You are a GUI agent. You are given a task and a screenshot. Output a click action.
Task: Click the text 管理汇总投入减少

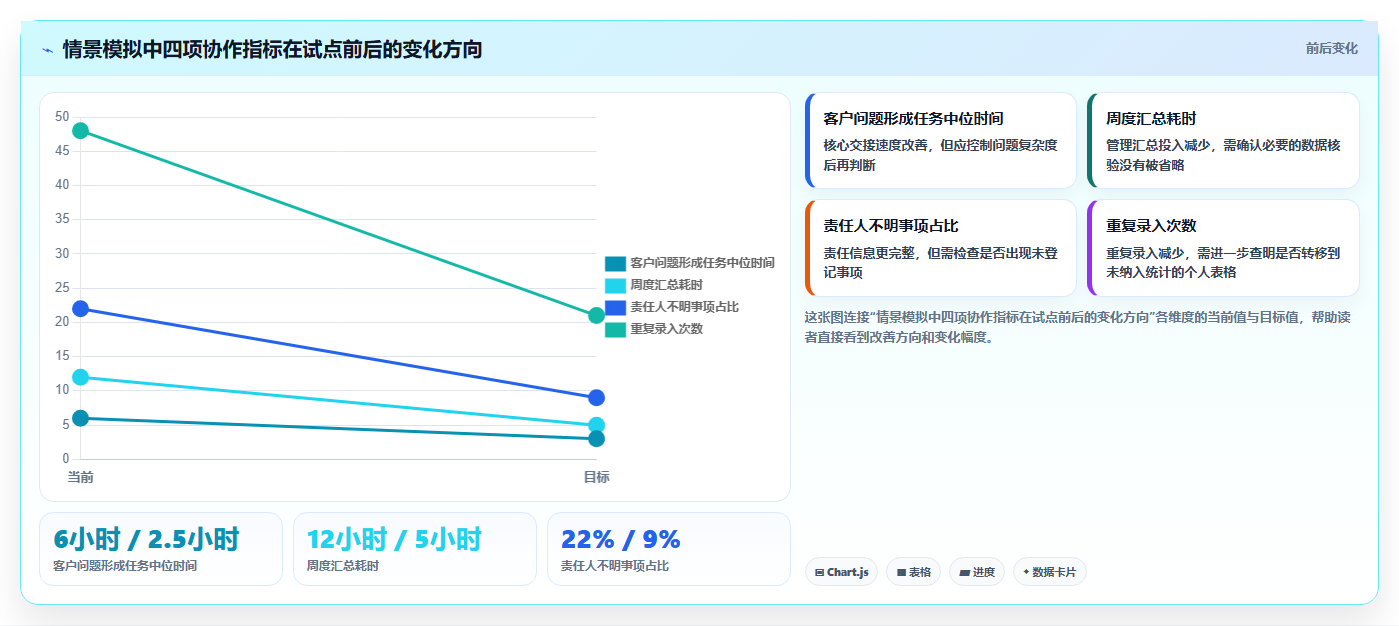coord(1158,145)
